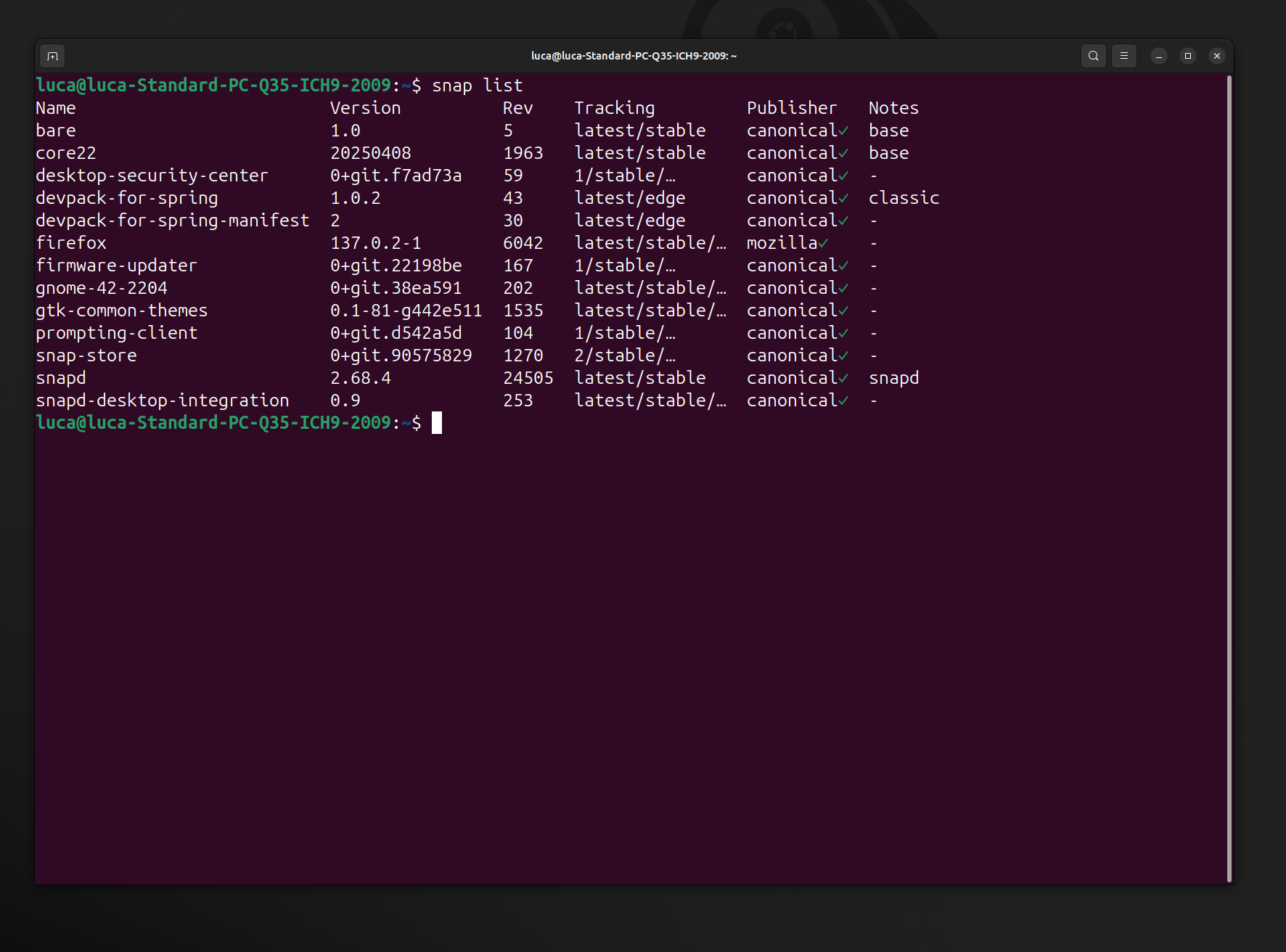Click the terminal title bar text
This screenshot has width=1286, height=952.
point(634,56)
